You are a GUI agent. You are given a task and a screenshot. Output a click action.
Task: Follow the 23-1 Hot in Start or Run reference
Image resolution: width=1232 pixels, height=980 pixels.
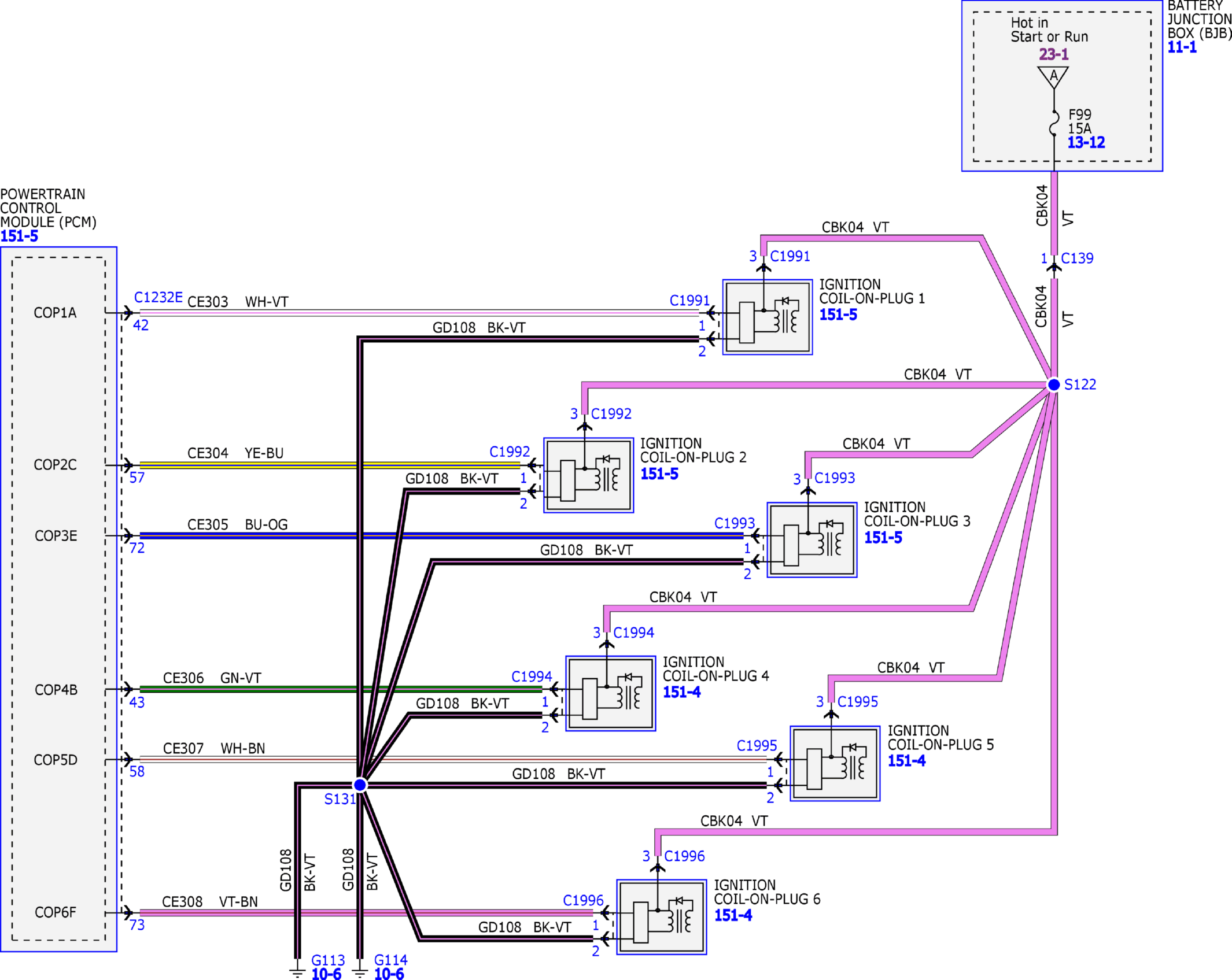click(1054, 54)
